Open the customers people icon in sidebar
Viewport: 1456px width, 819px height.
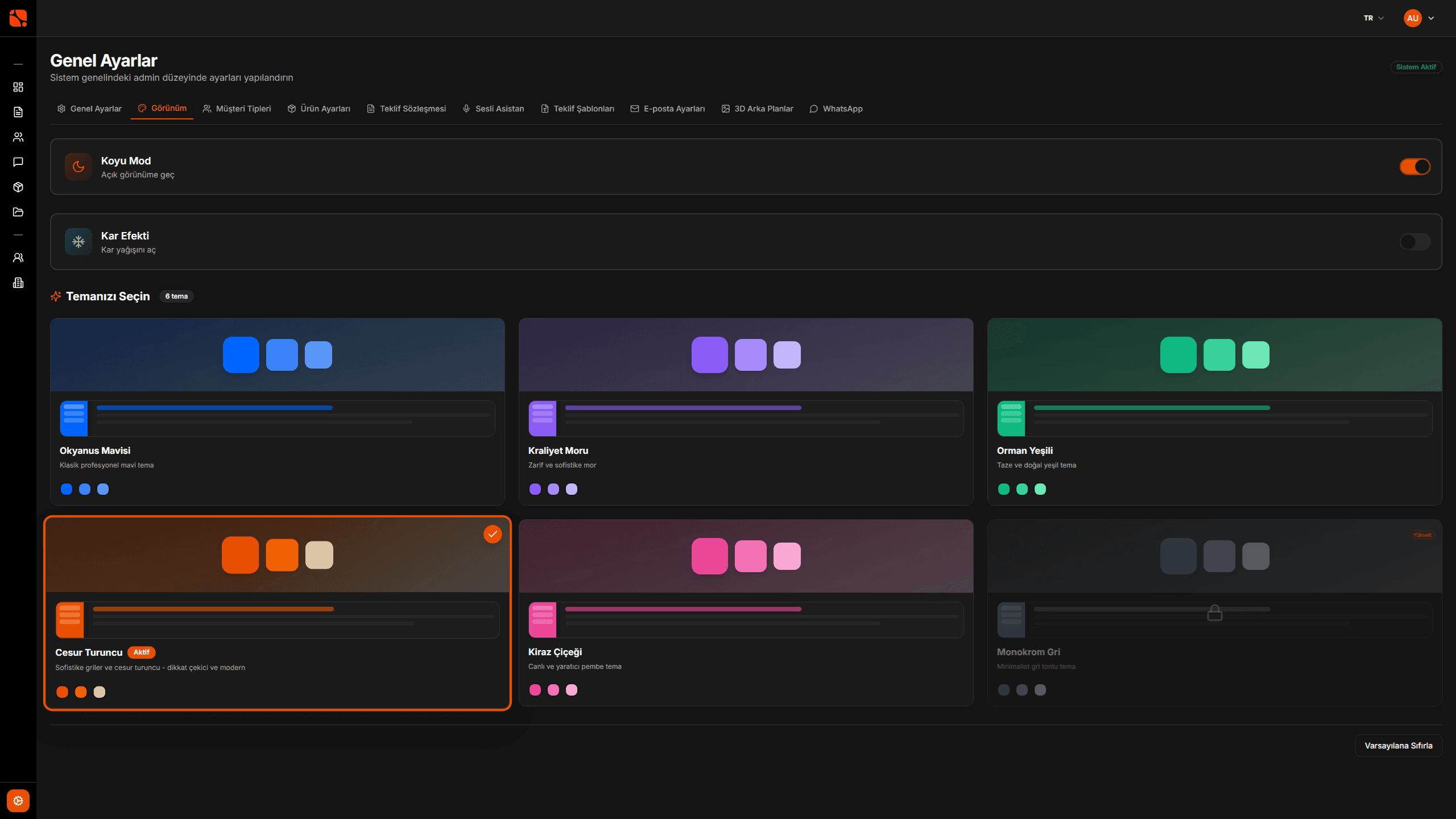18,137
